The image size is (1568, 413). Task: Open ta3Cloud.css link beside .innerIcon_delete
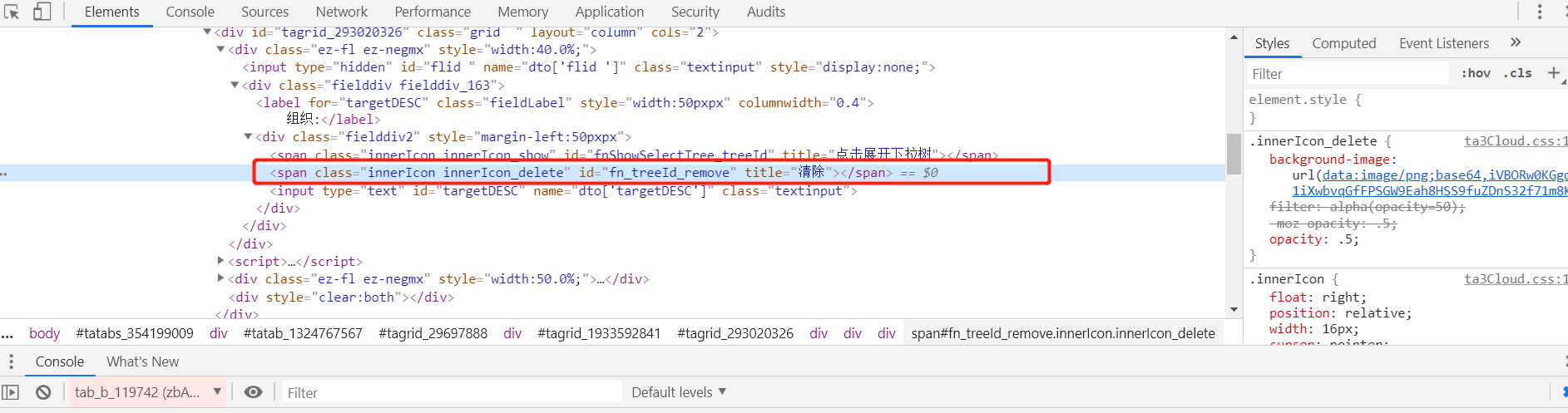click(1516, 141)
